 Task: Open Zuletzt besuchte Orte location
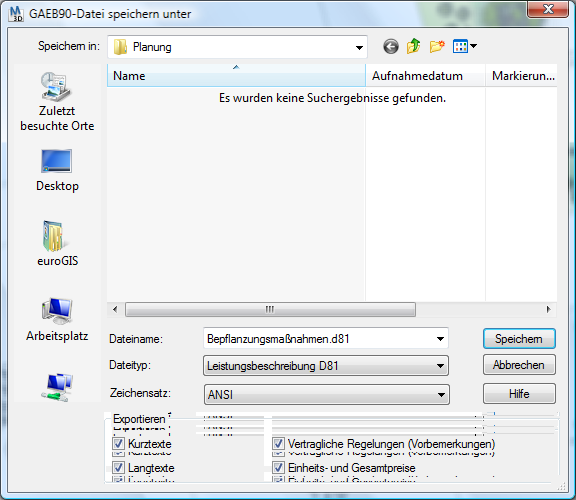click(57, 102)
